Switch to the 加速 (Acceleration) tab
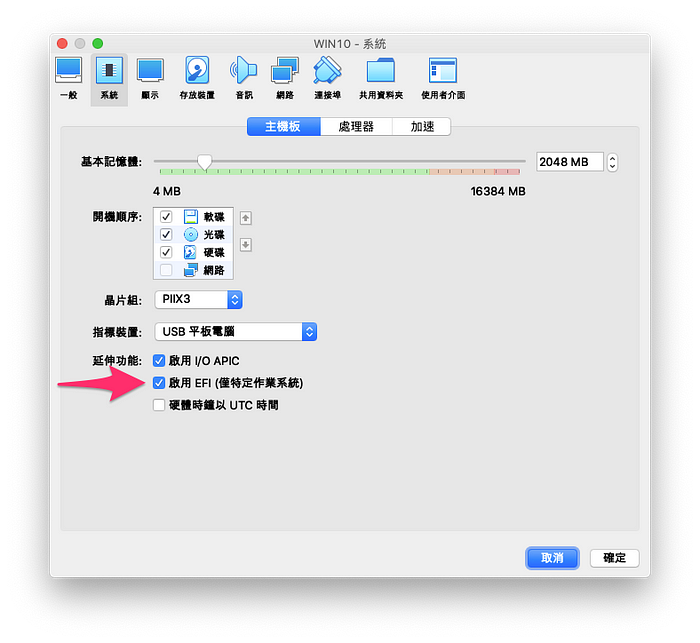 pyautogui.click(x=422, y=126)
